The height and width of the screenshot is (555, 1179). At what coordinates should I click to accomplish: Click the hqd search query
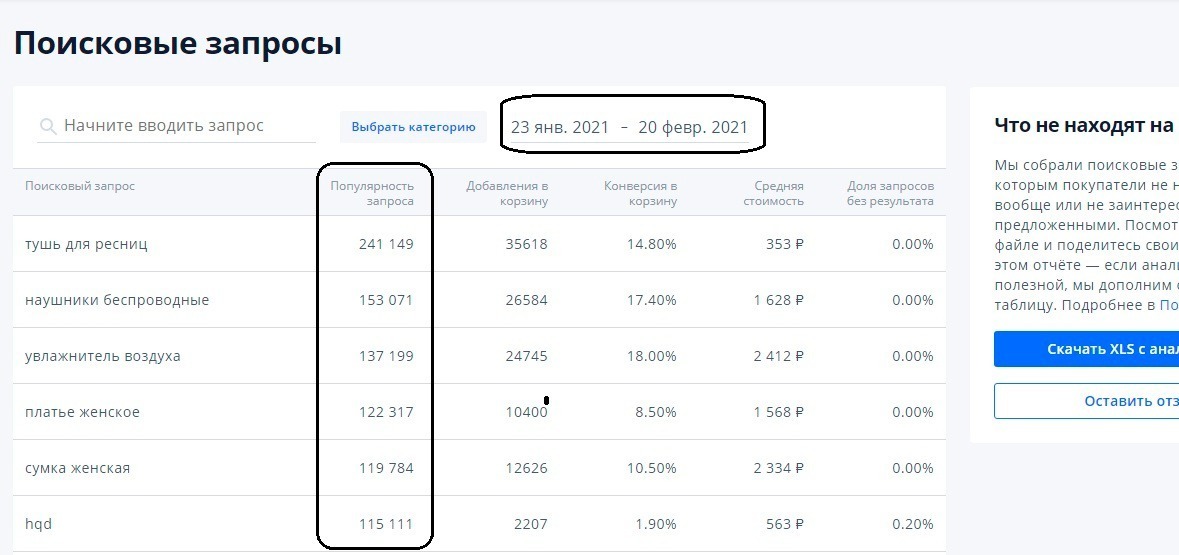click(x=37, y=524)
